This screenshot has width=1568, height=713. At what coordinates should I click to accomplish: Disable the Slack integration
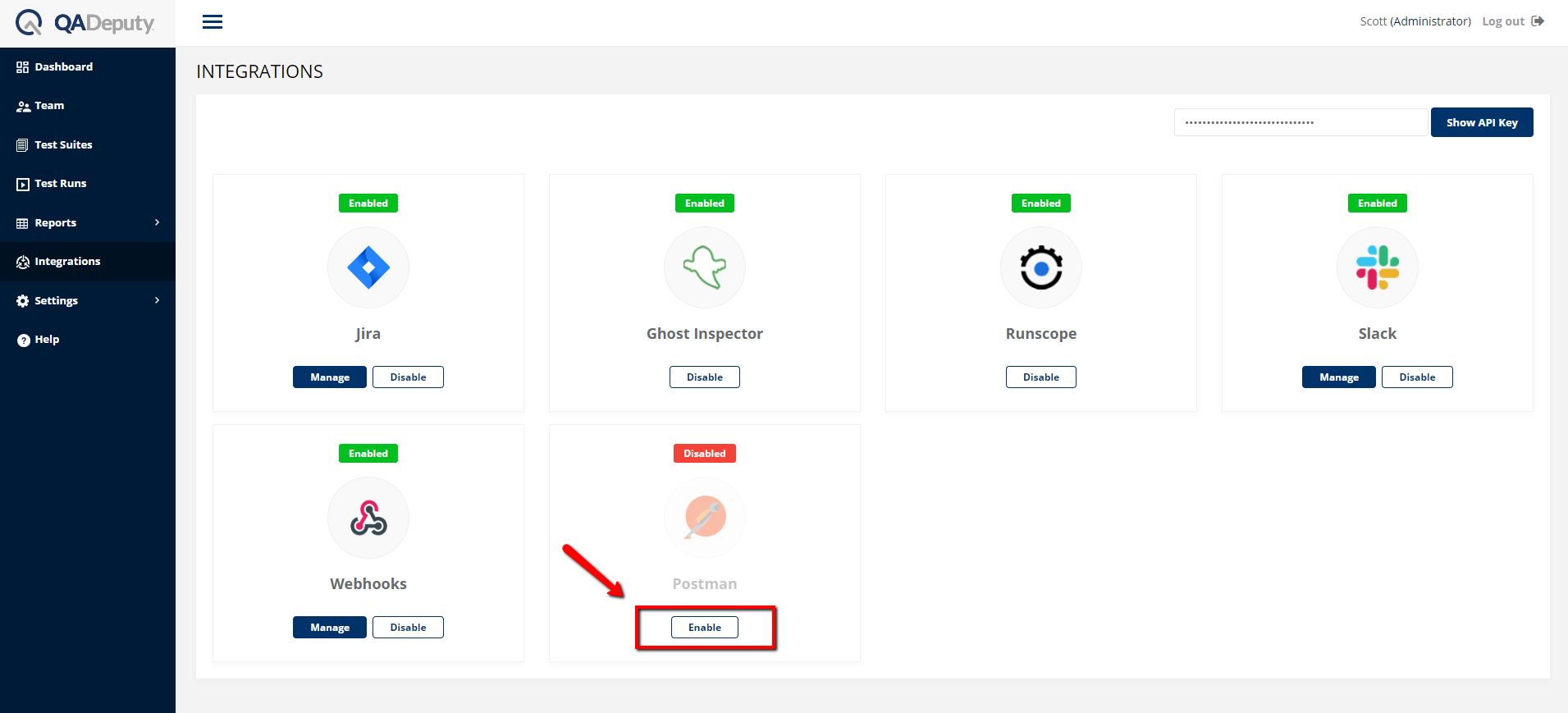pos(1417,377)
